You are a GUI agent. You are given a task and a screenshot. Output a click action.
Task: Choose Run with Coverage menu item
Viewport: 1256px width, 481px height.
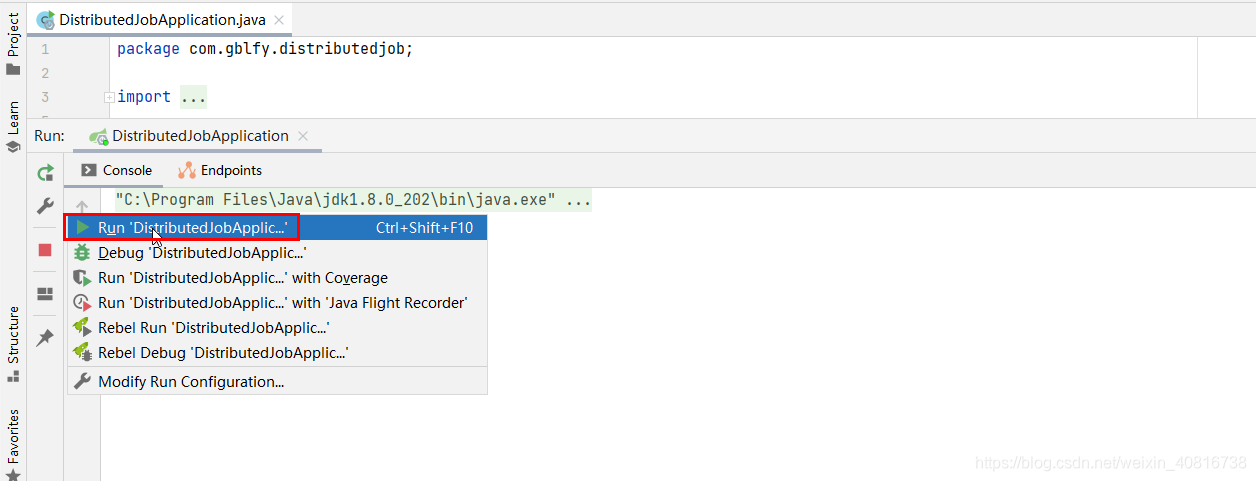point(277,278)
